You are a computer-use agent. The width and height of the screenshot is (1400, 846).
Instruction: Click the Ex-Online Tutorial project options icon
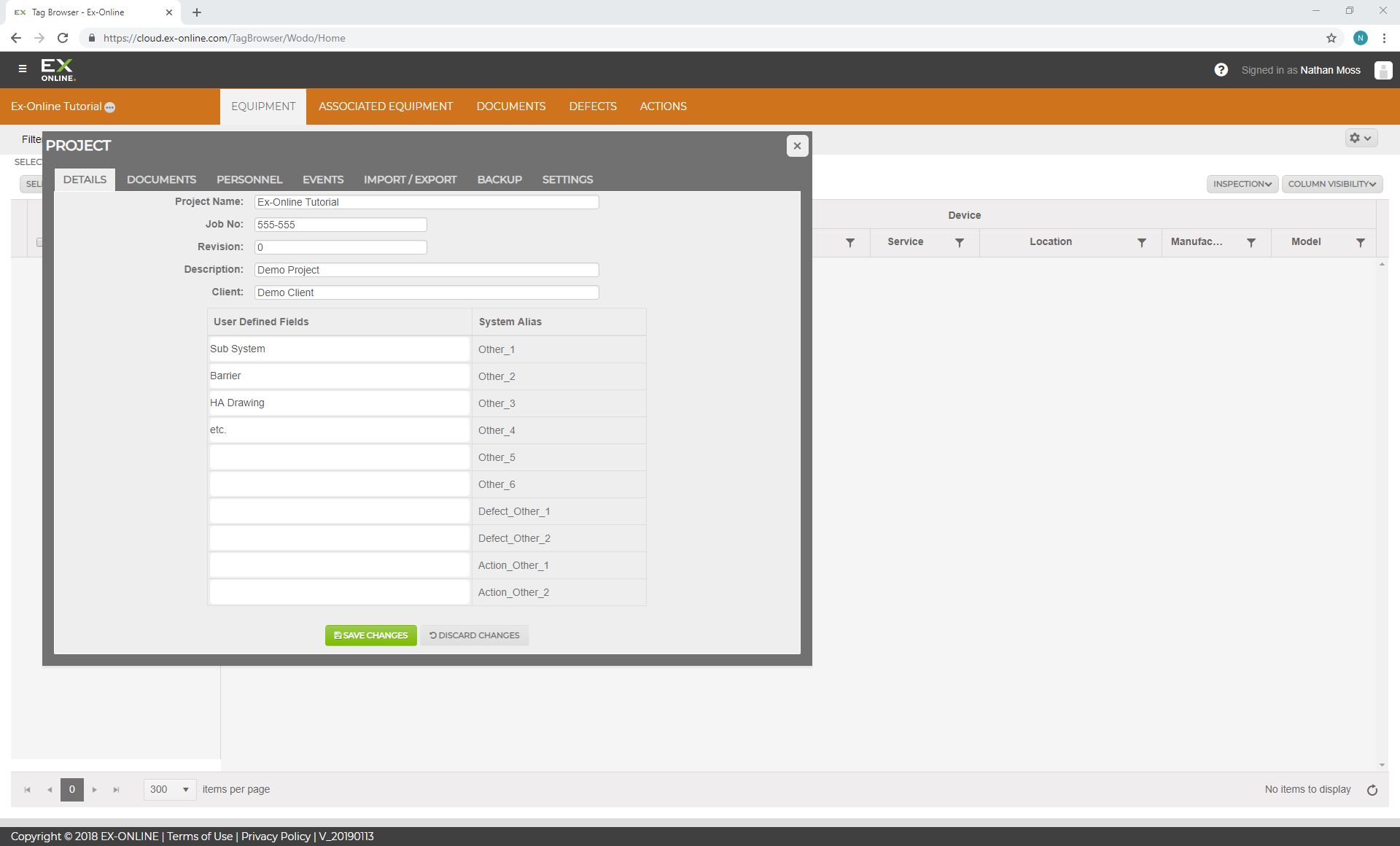coord(110,107)
